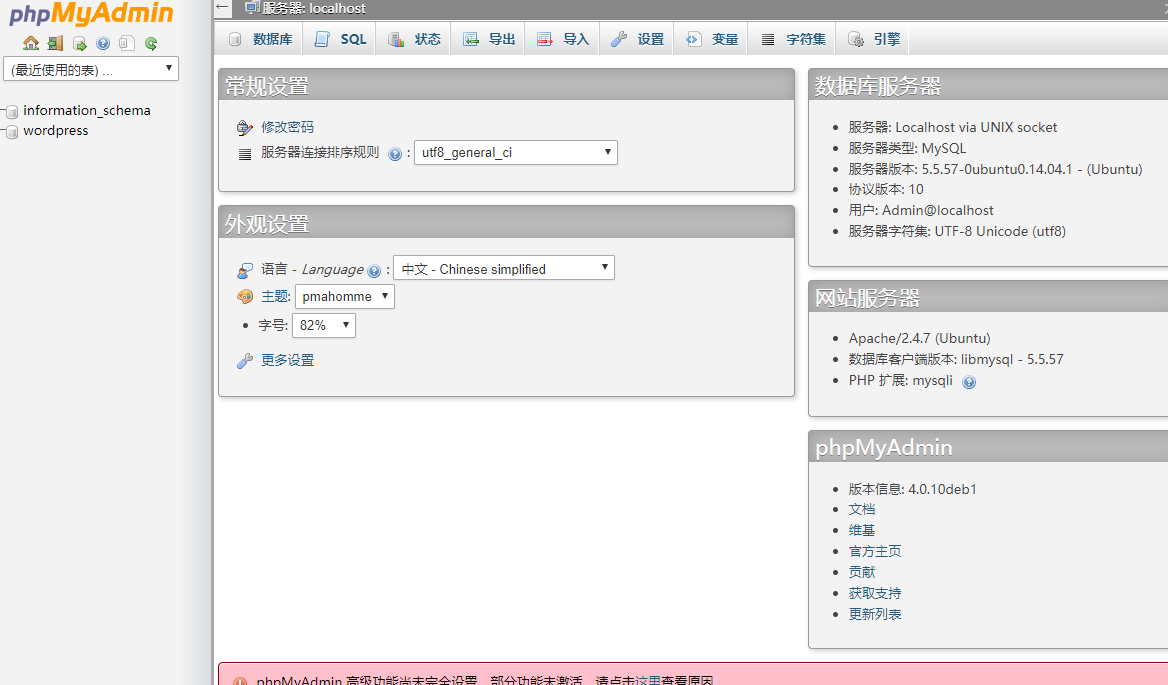Switch to the 导入 tab
1168x685 pixels.
562,39
